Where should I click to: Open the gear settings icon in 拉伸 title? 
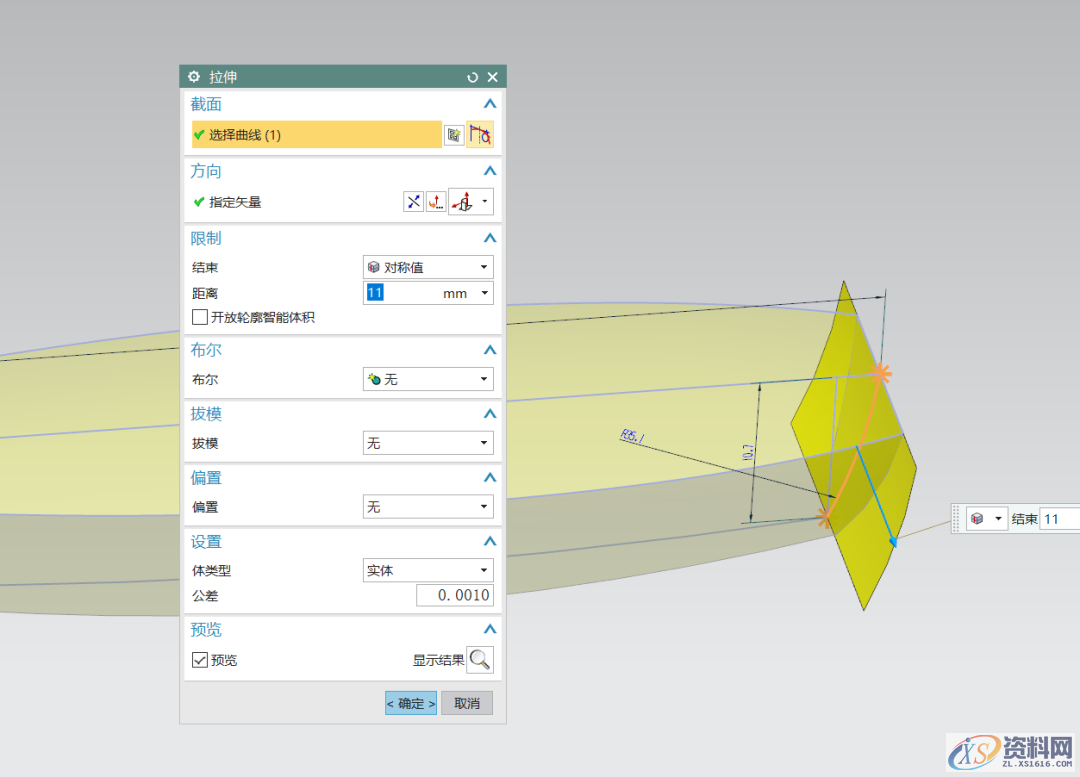194,77
